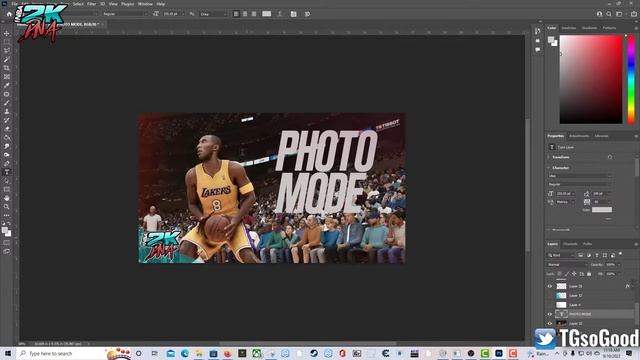Open the workspace switcher icon
Viewport: 640px width, 360px height.
pyautogui.click(x=619, y=14)
